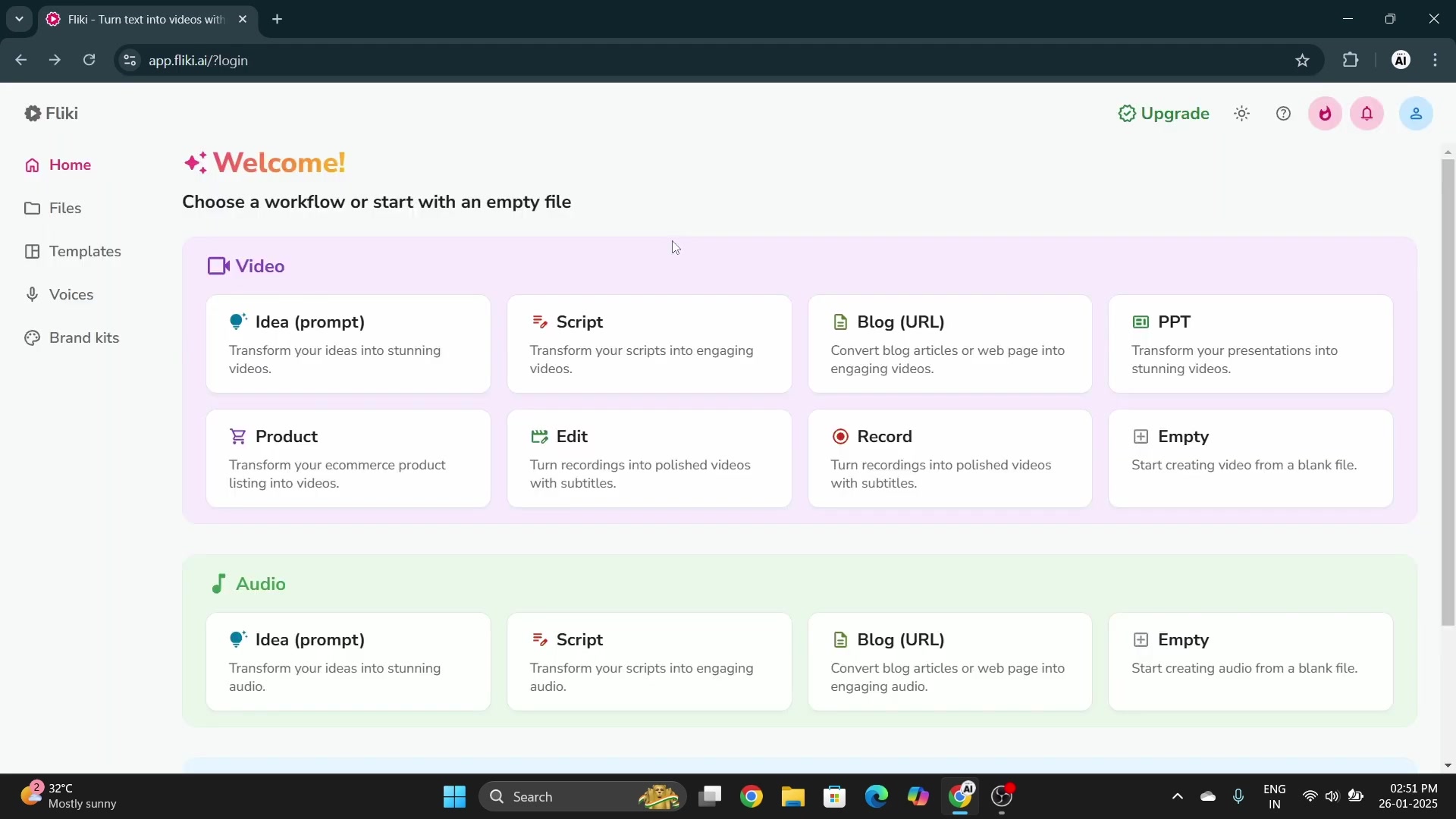Click the page vertical scrollbar
The image size is (1456, 819).
[x=1448, y=392]
